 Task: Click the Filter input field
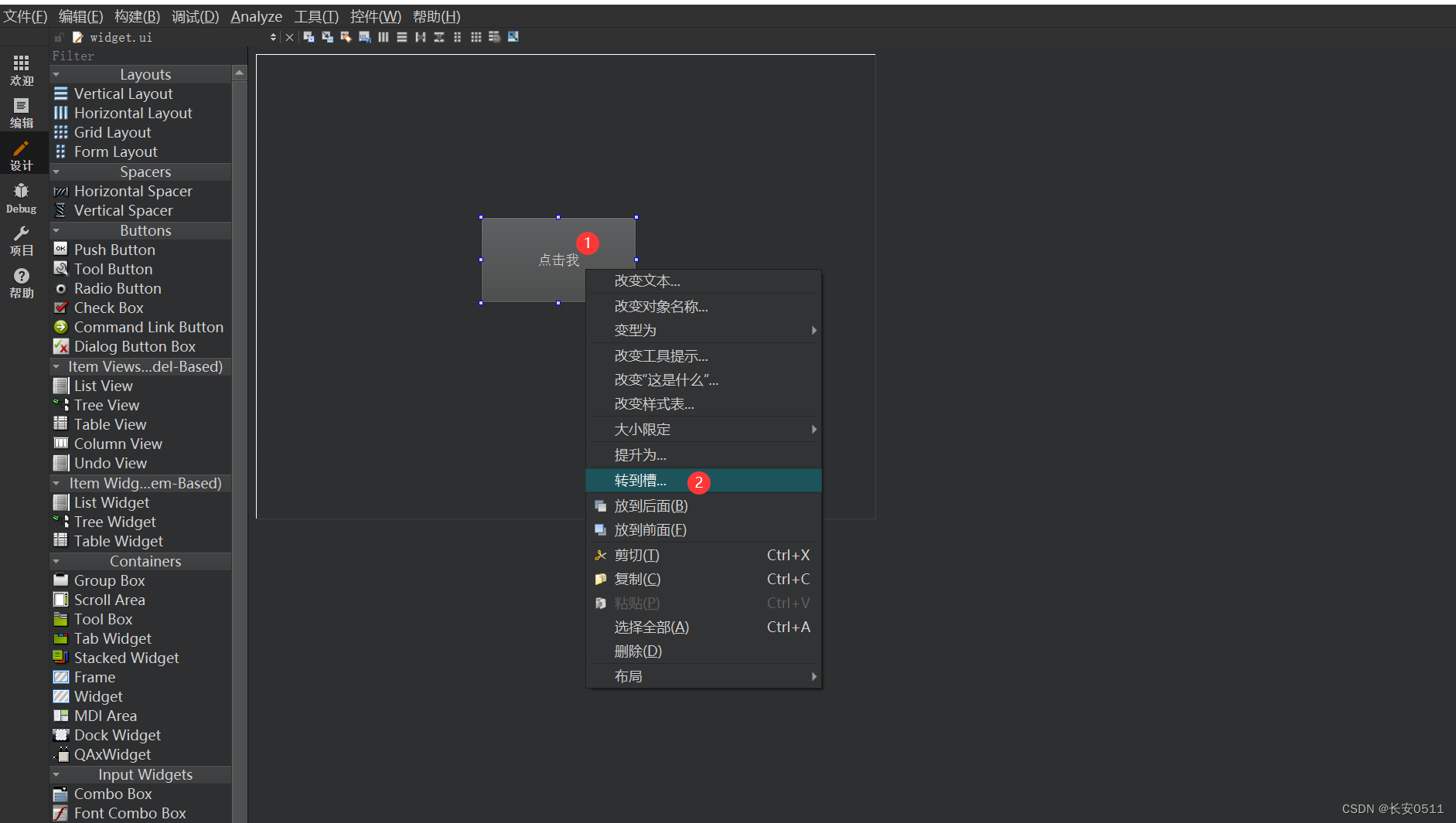coord(147,56)
